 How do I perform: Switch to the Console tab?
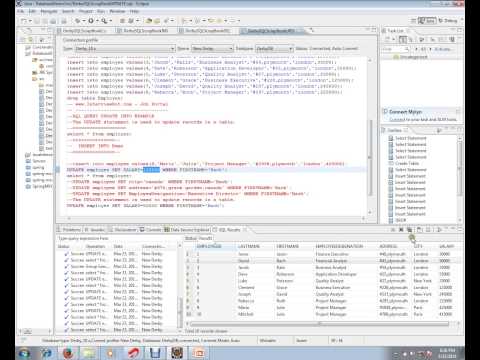point(151,230)
